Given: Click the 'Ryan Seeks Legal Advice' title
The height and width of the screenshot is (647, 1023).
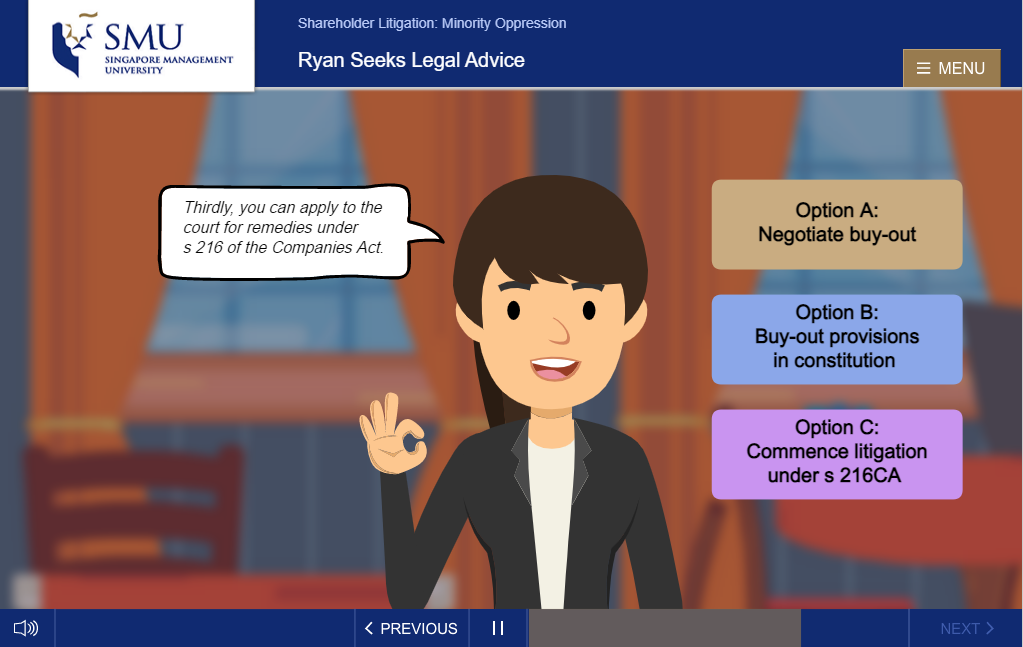Looking at the screenshot, I should 411,60.
